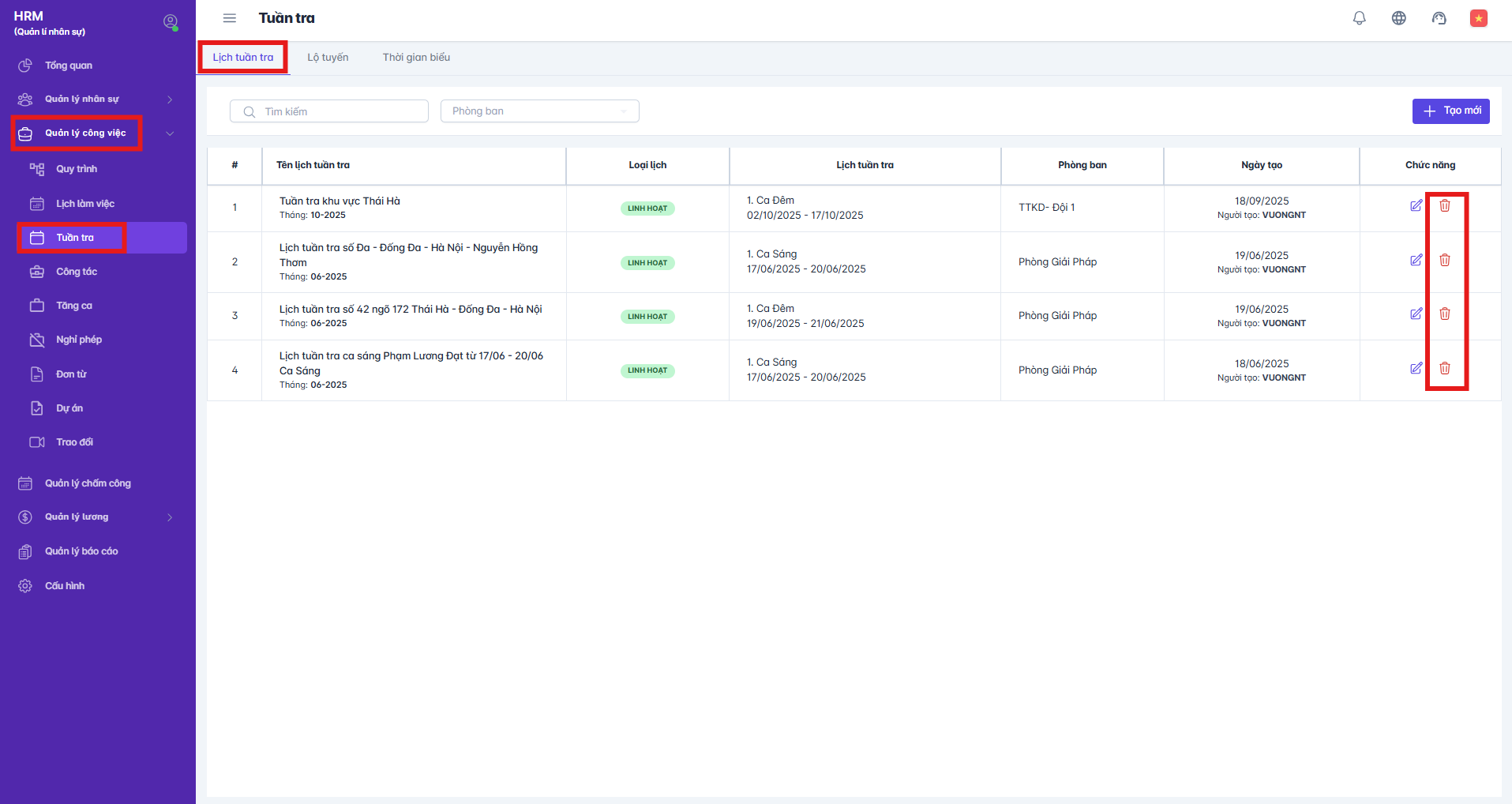1512x804 pixels.
Task: Expand the Quản lý lương menu
Action: tap(95, 517)
